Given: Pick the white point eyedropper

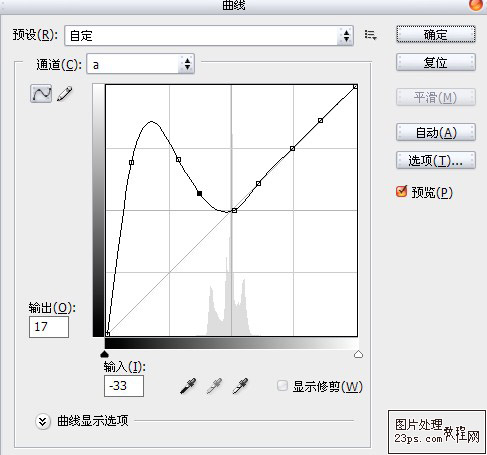Looking at the screenshot, I should coord(240,386).
